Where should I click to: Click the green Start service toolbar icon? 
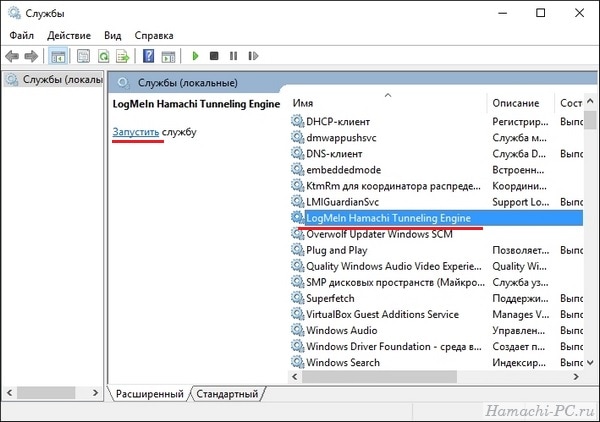195,56
